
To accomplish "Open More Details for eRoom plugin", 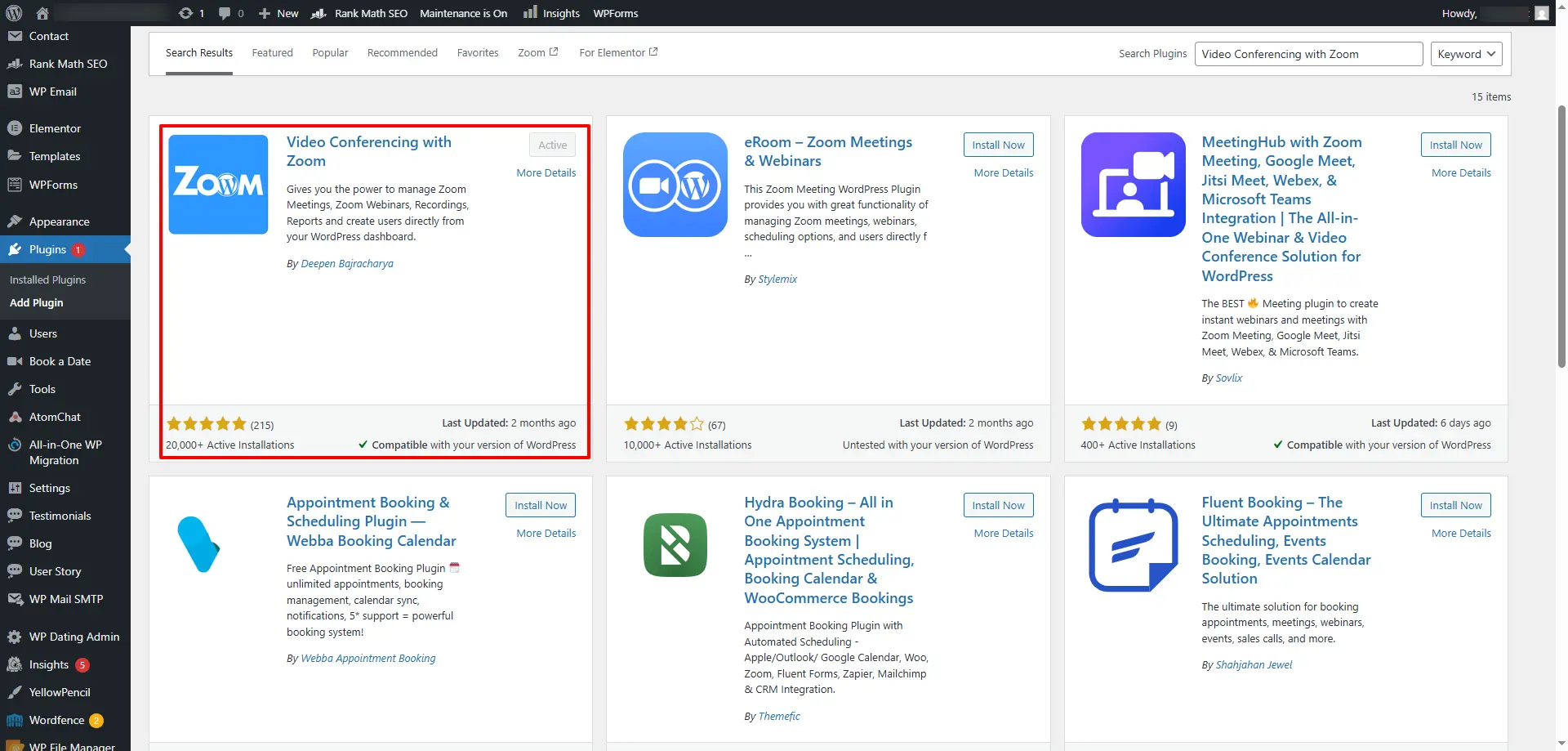I will coord(1004,172).
